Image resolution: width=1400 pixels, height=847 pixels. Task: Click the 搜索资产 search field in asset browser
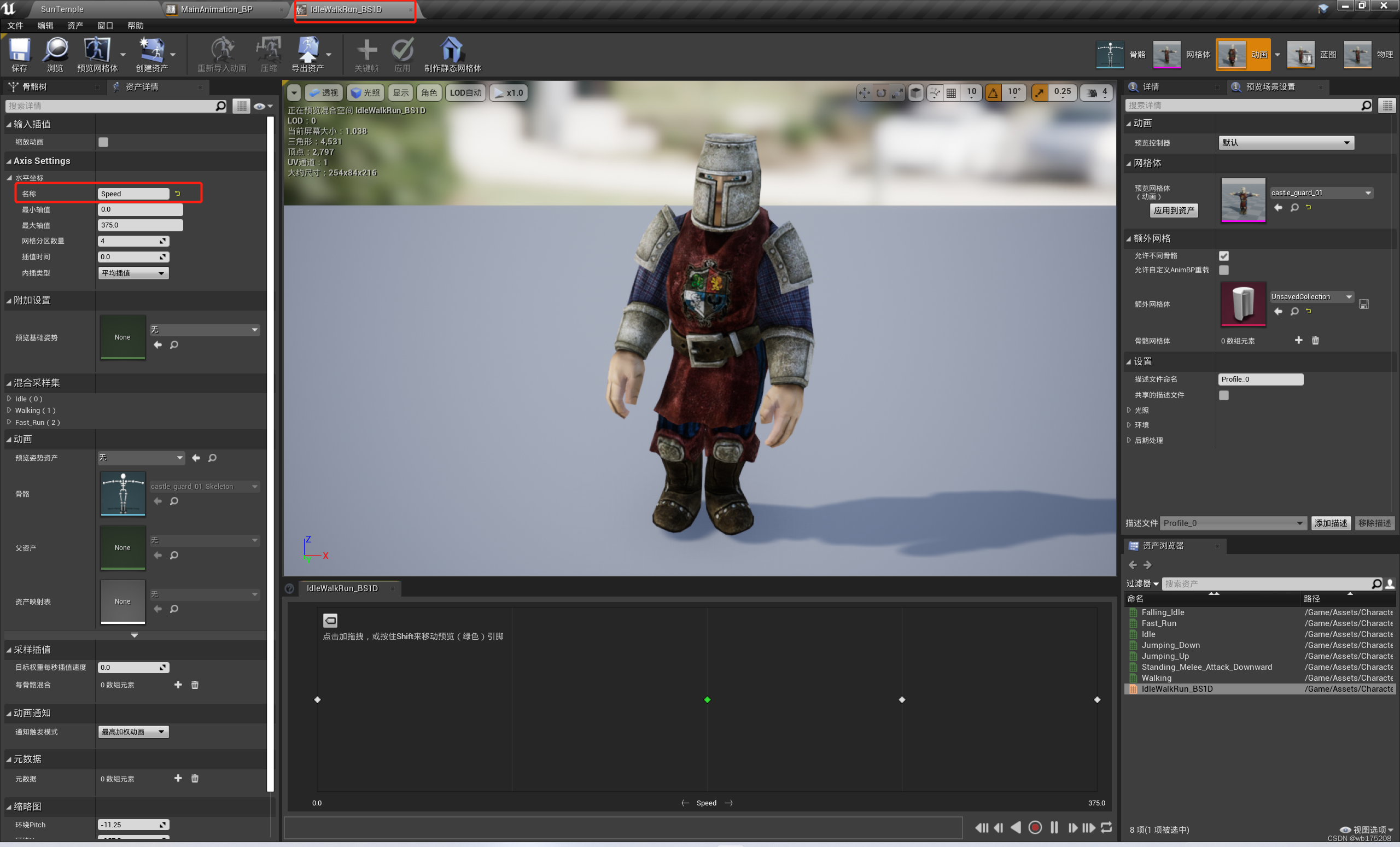[x=1266, y=583]
